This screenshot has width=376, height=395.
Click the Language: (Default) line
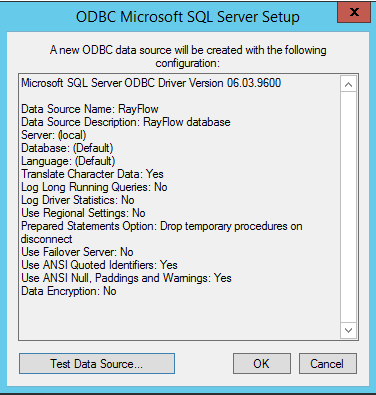coord(68,161)
